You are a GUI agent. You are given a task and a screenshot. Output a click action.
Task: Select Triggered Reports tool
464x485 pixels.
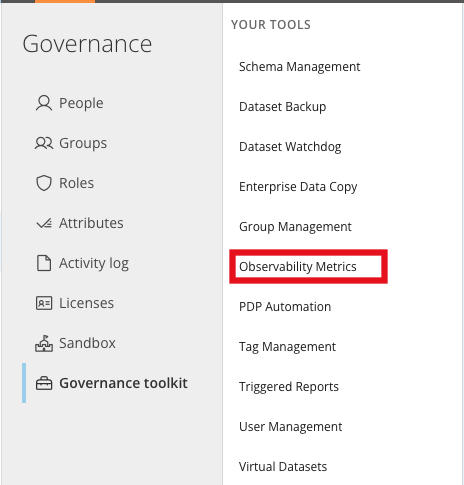point(289,387)
